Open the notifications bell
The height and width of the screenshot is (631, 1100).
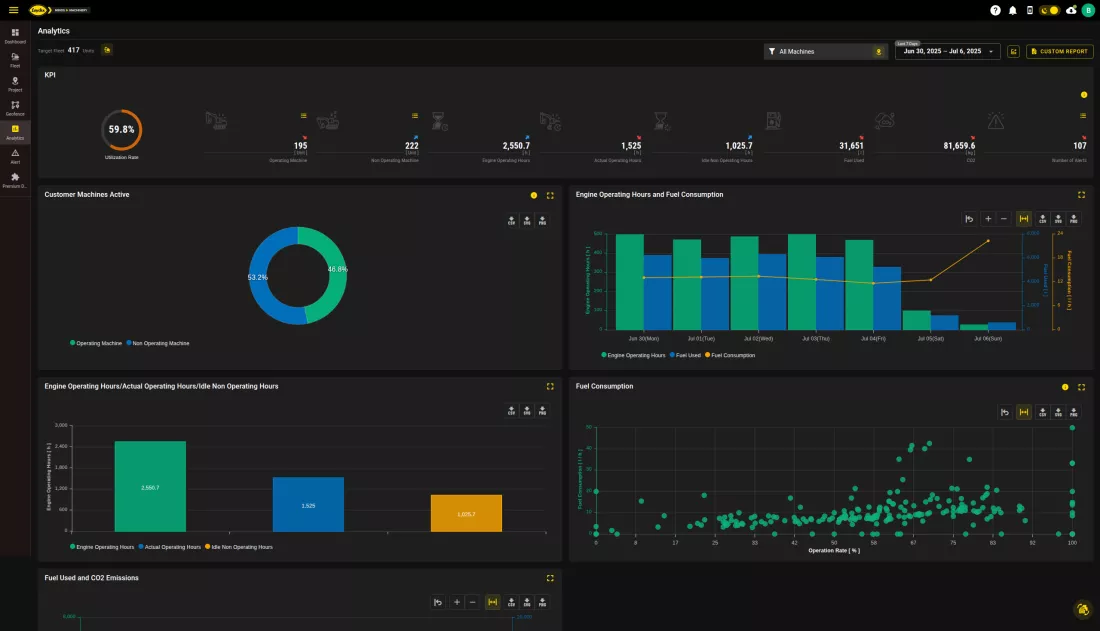pyautogui.click(x=1013, y=10)
